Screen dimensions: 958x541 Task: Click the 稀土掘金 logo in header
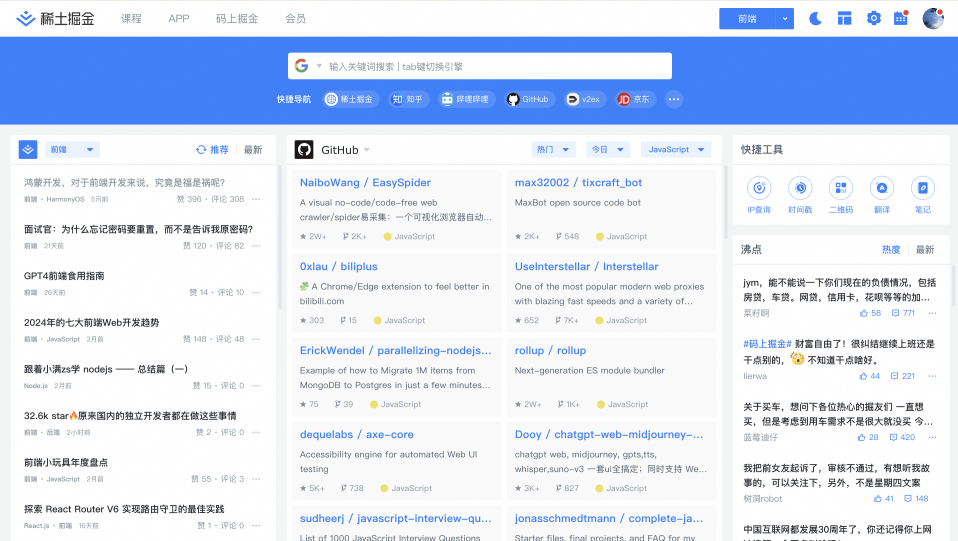coord(55,18)
